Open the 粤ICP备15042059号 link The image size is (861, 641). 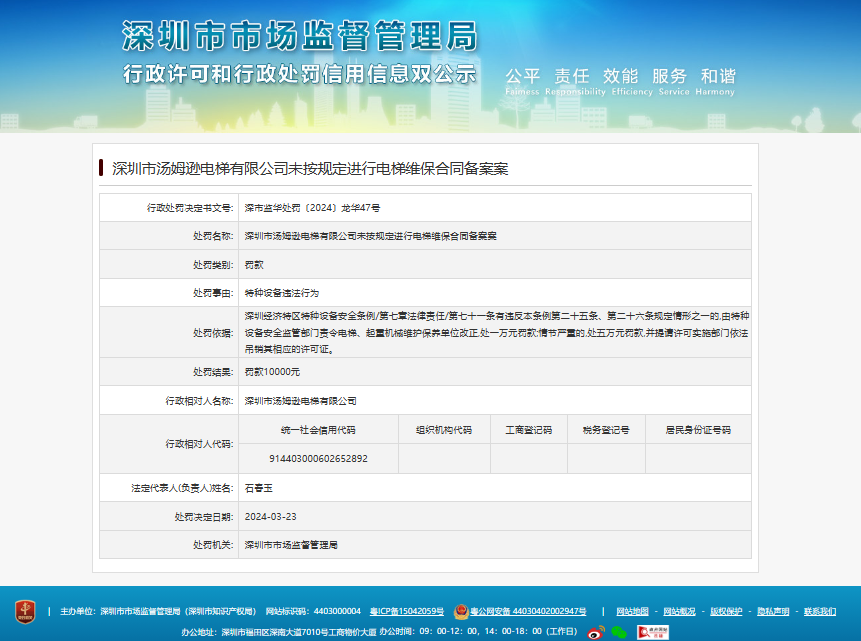pyautogui.click(x=406, y=611)
